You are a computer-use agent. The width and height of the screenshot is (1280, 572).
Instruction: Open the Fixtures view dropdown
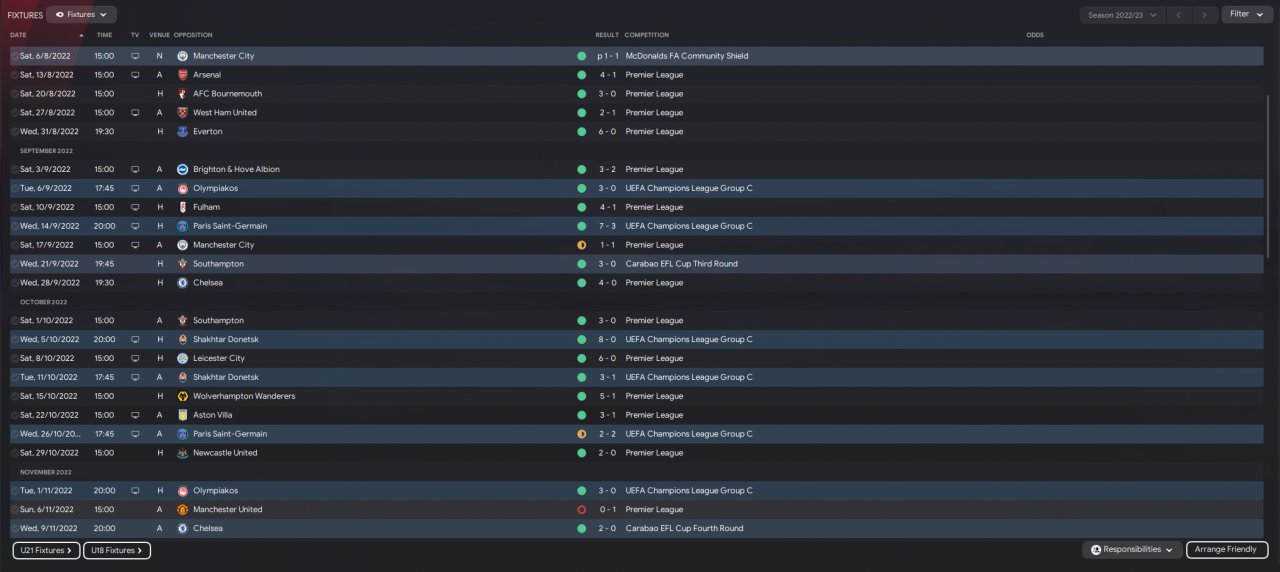[x=81, y=15]
